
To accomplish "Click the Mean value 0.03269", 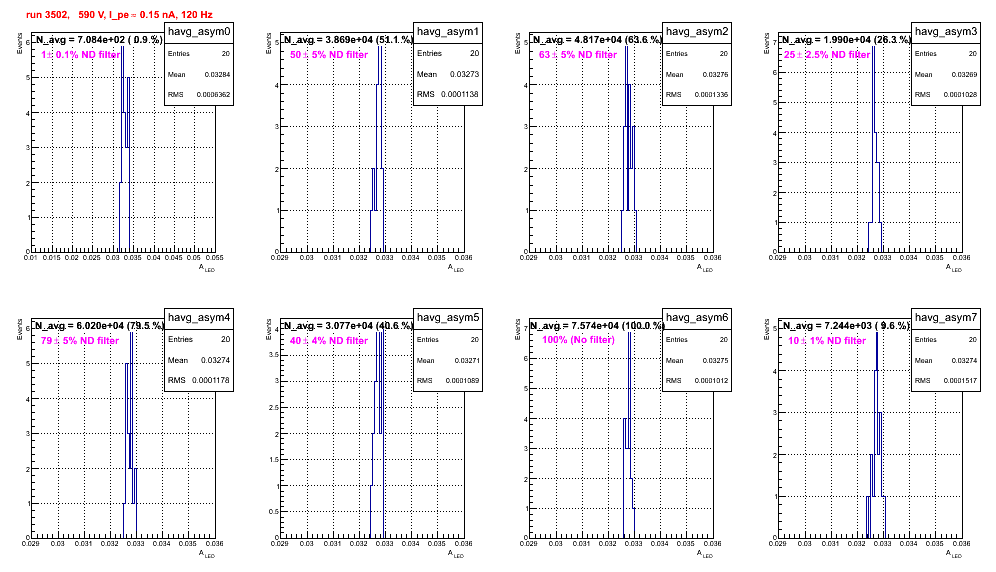I will (x=964, y=74).
